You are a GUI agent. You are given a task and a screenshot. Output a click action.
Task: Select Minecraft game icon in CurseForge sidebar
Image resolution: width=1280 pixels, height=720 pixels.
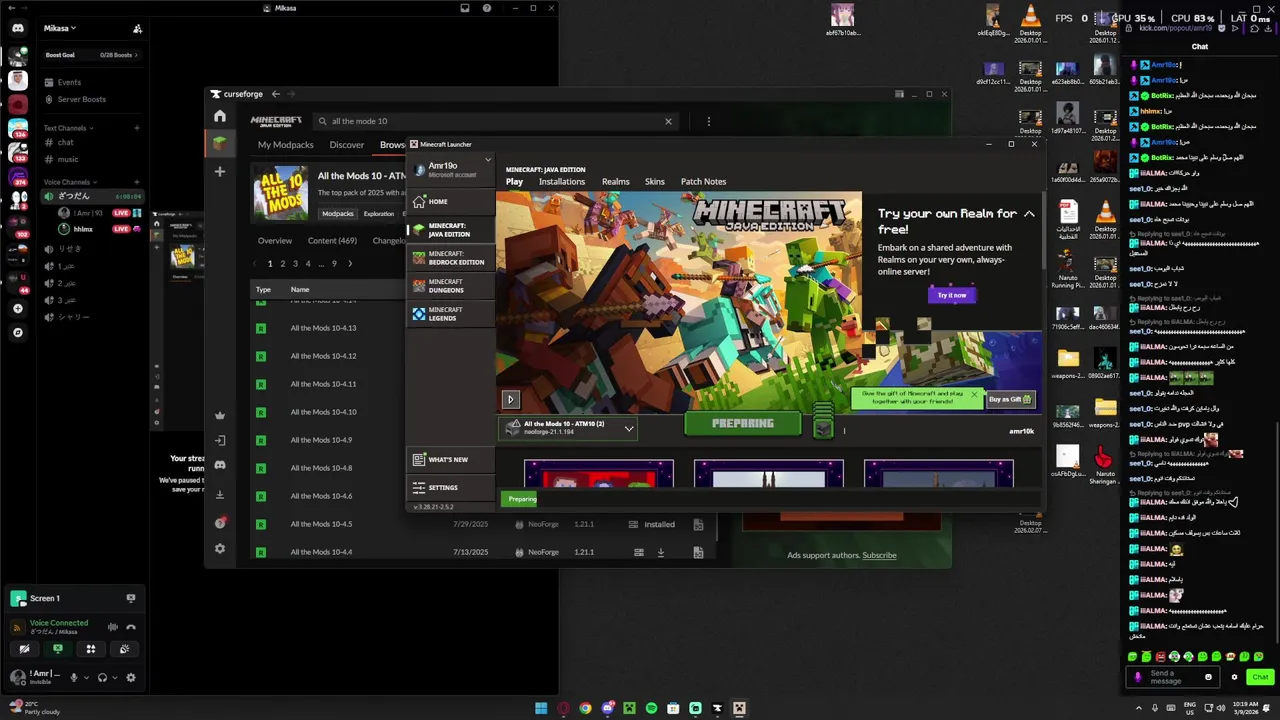(x=220, y=143)
